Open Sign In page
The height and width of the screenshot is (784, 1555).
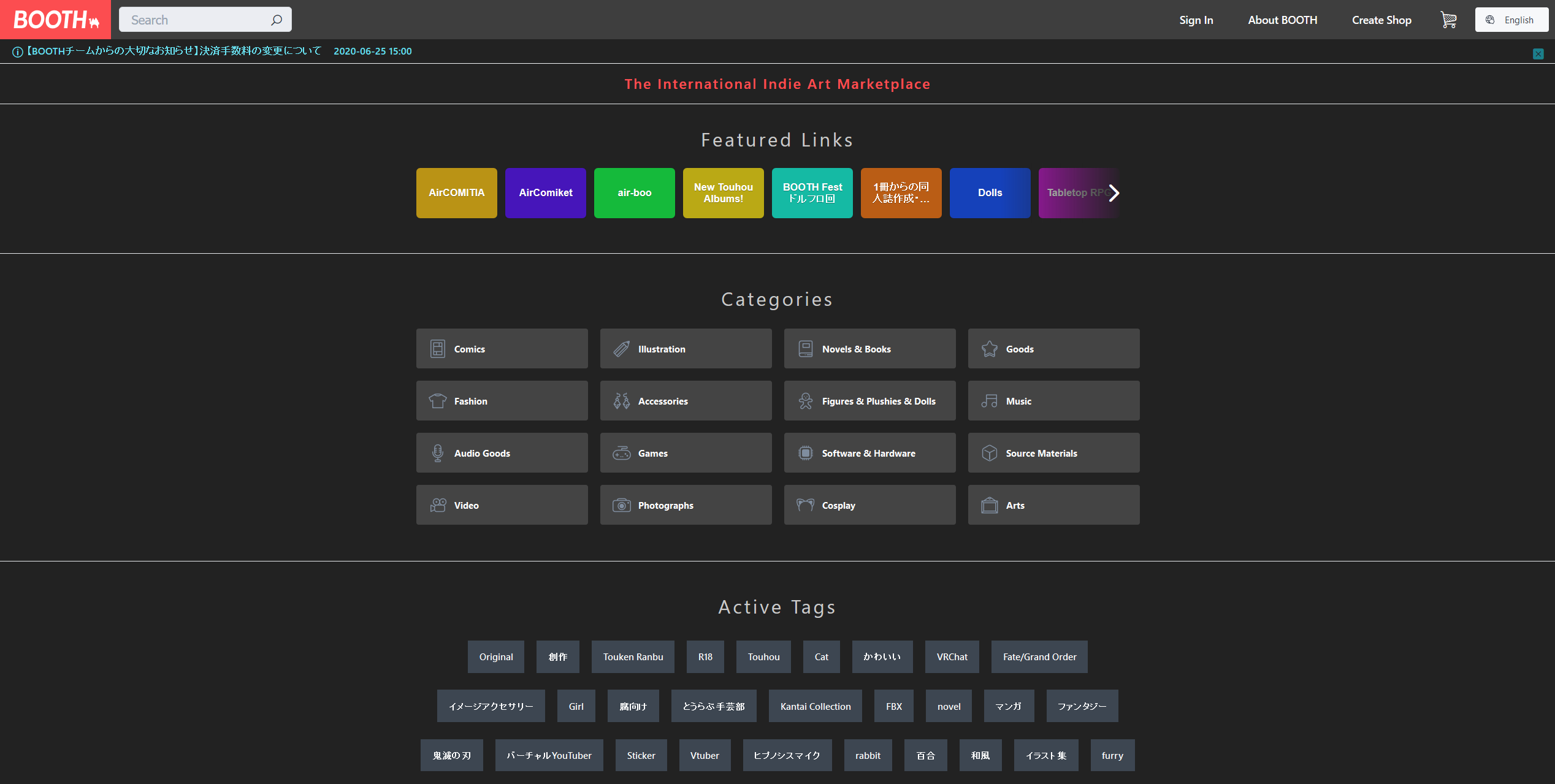[1196, 20]
